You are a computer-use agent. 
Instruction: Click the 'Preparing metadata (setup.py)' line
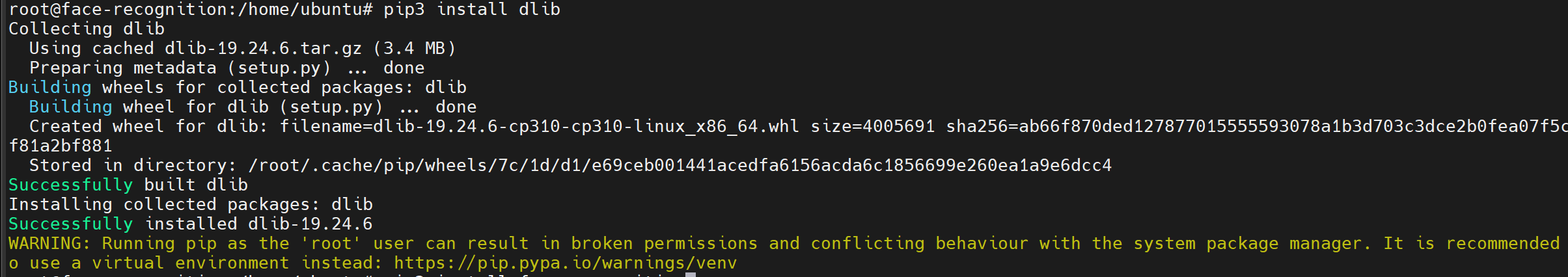pyautogui.click(x=180, y=68)
